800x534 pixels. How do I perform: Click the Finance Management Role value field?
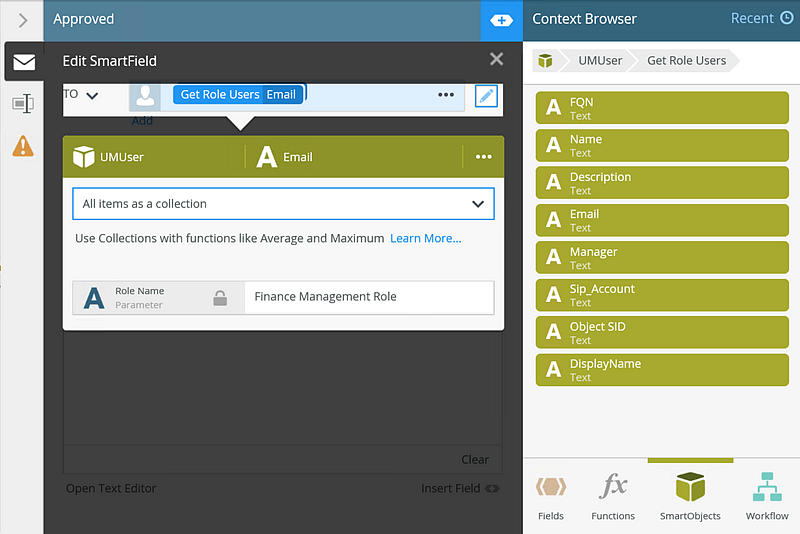tap(368, 297)
